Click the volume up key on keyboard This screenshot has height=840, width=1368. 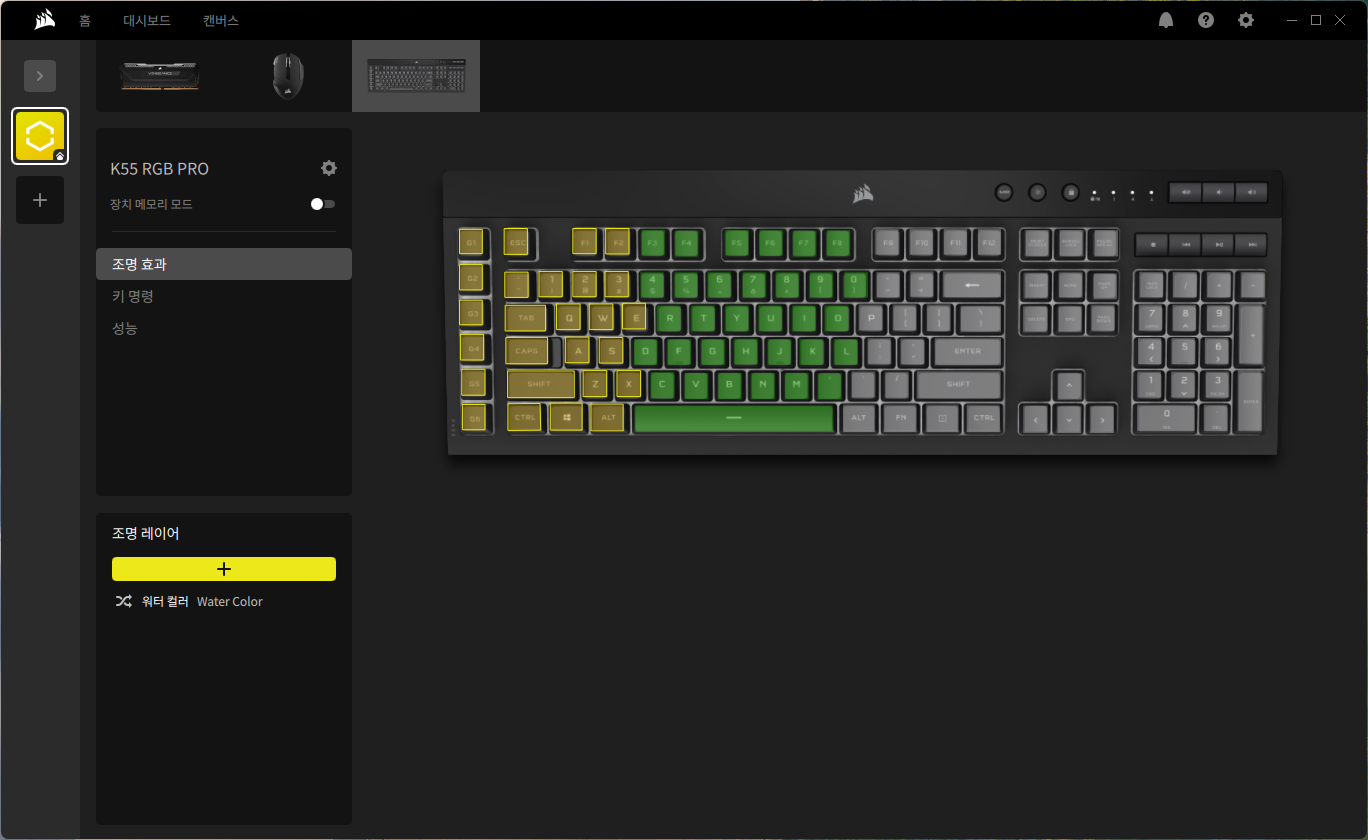pos(1251,192)
